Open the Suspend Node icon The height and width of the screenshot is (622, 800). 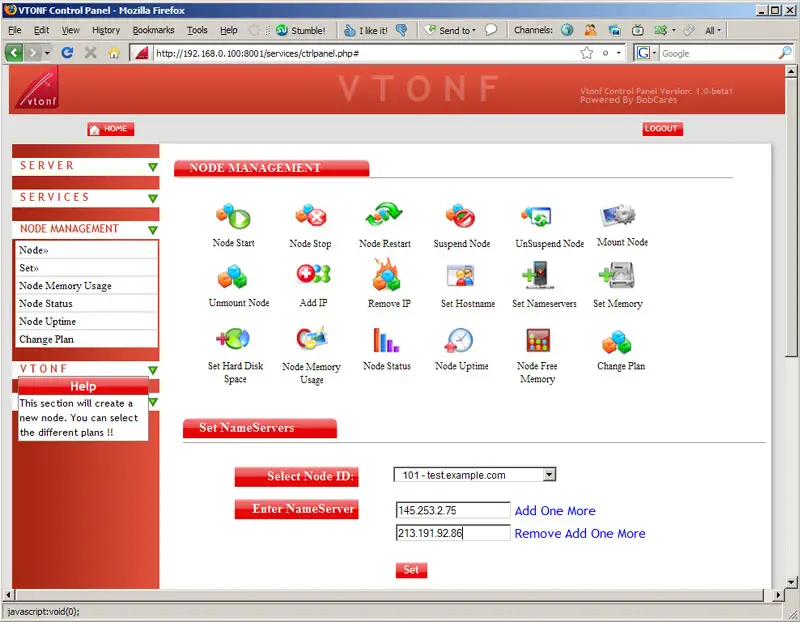click(461, 216)
